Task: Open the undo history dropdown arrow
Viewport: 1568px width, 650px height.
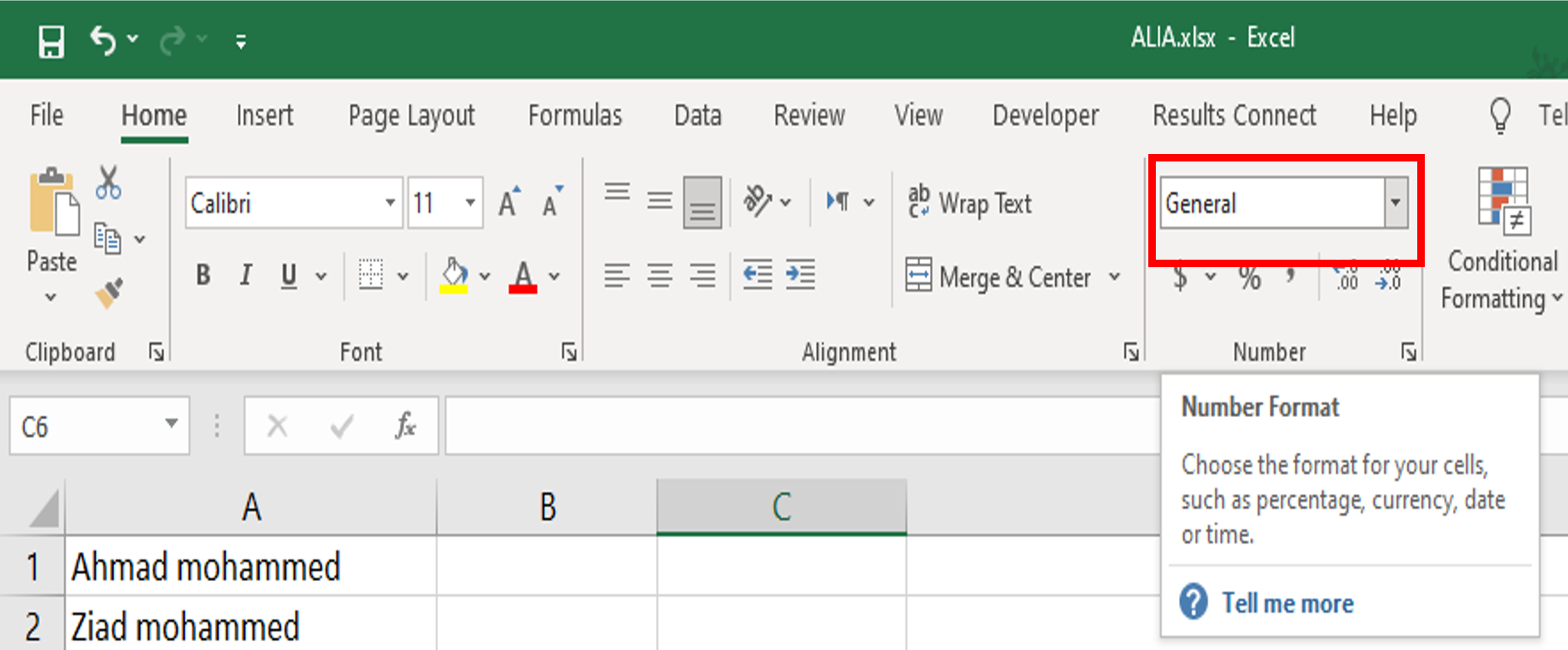Action: click(x=132, y=38)
